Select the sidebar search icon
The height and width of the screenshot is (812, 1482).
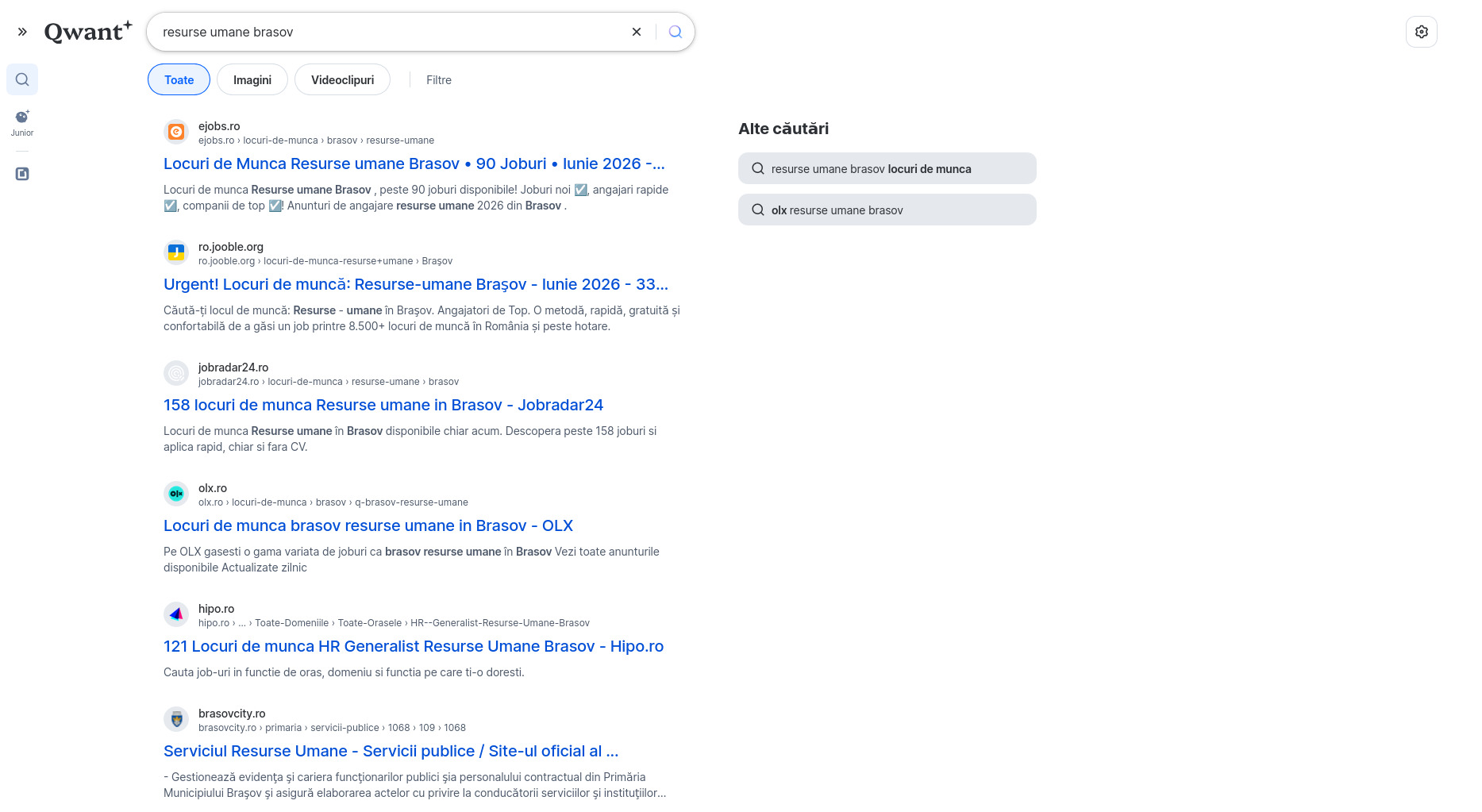point(22,79)
